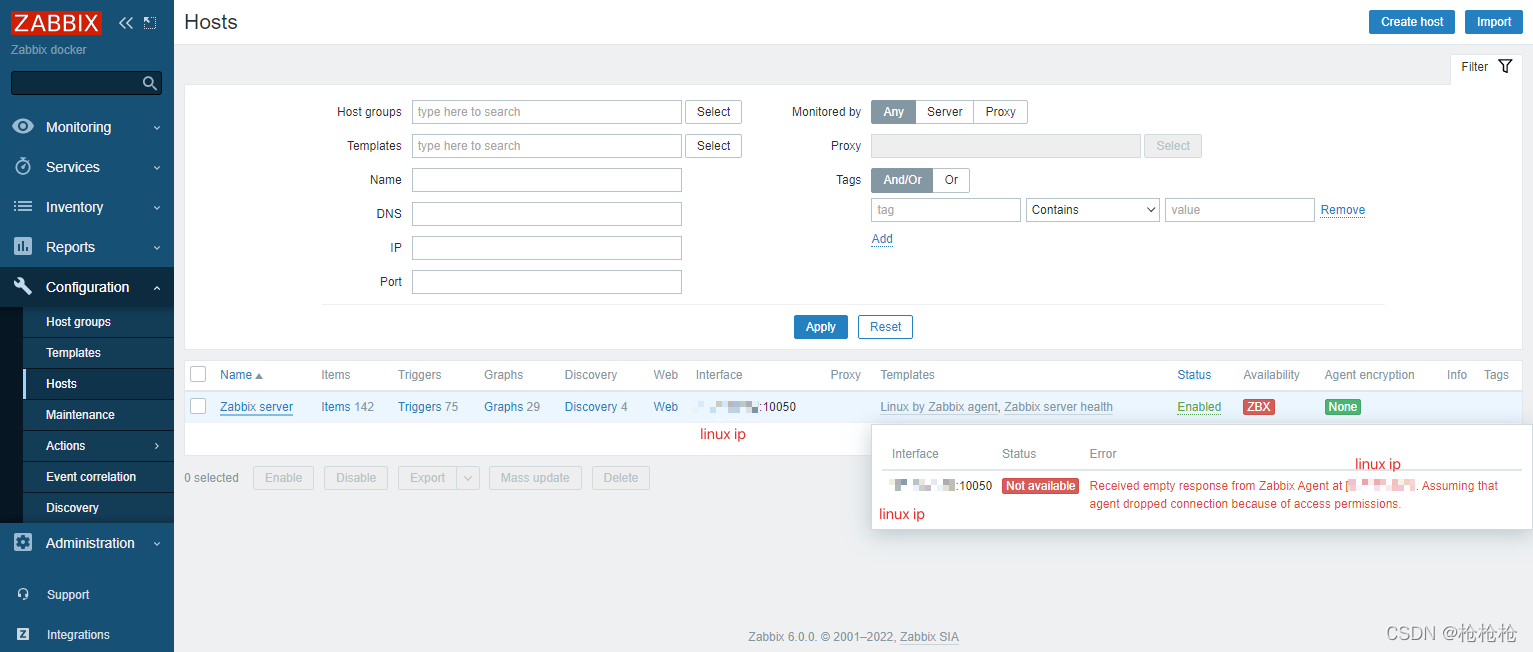Select And/Or tag evaluation
The height and width of the screenshot is (652, 1533).
pos(902,180)
